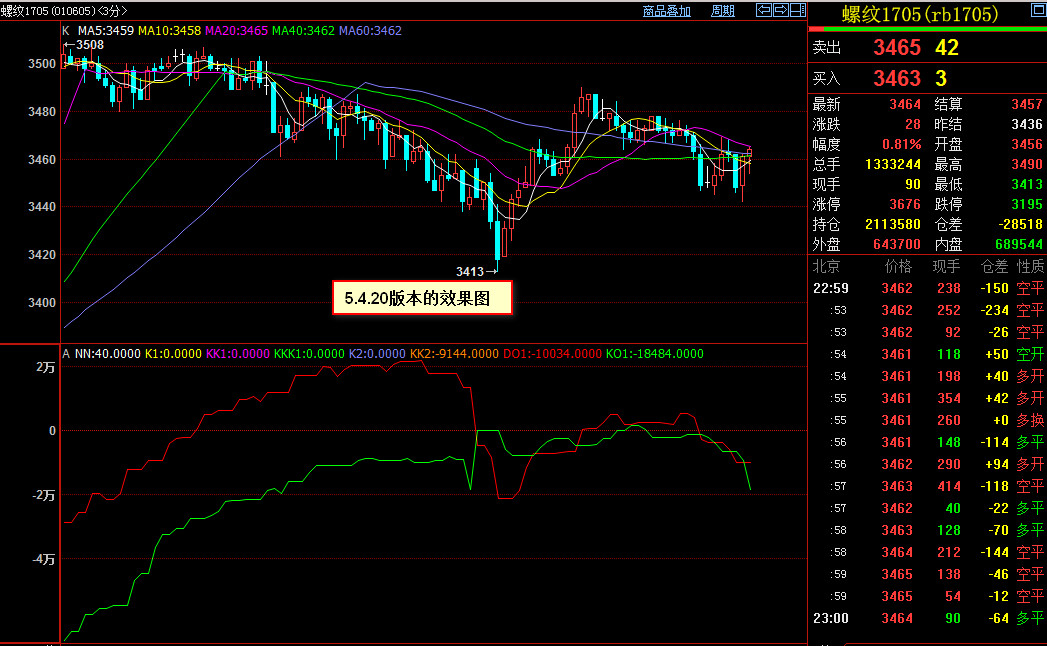Open the 周期 period menu

pos(722,11)
